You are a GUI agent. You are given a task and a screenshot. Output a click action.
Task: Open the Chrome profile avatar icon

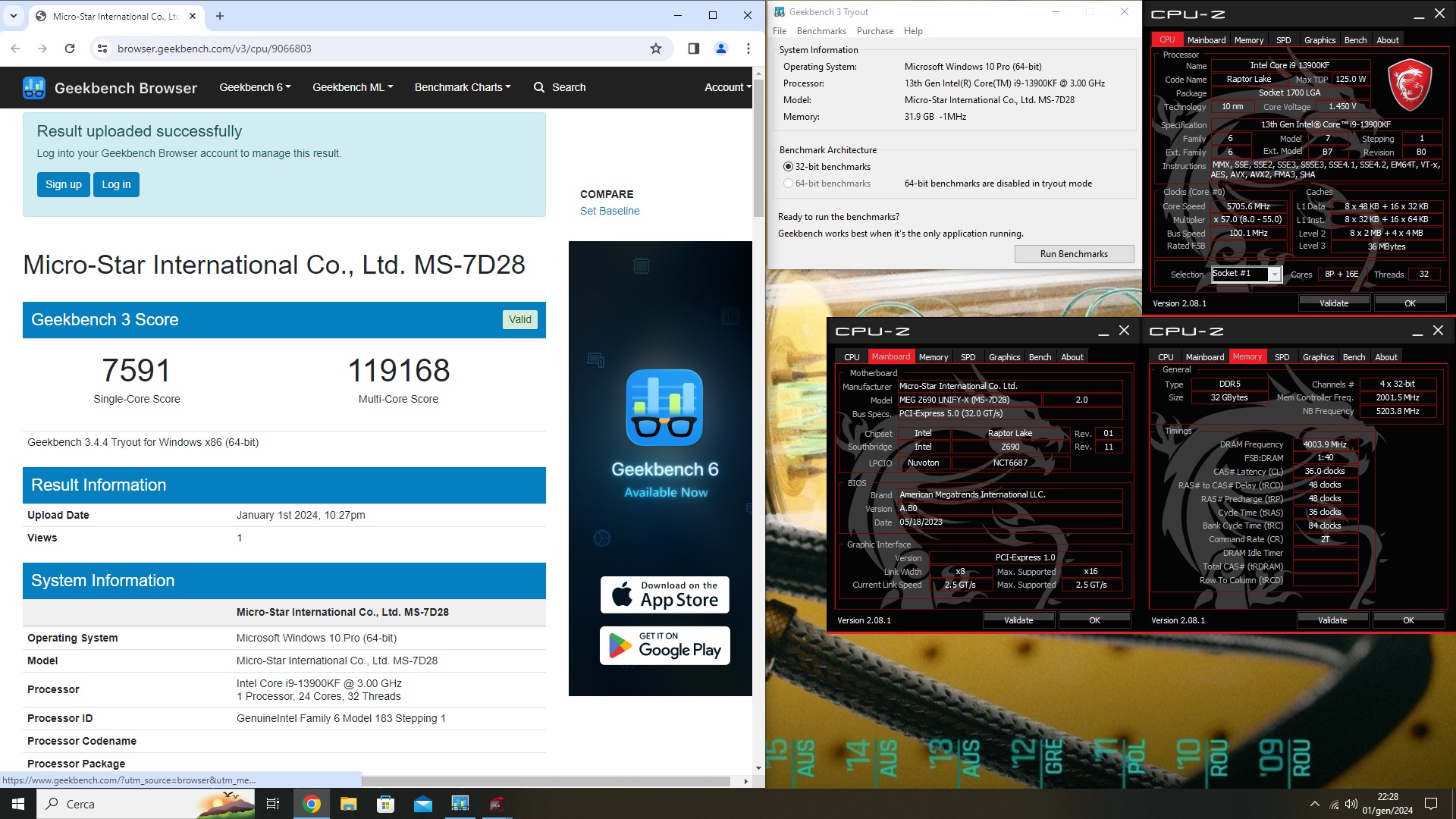(721, 49)
